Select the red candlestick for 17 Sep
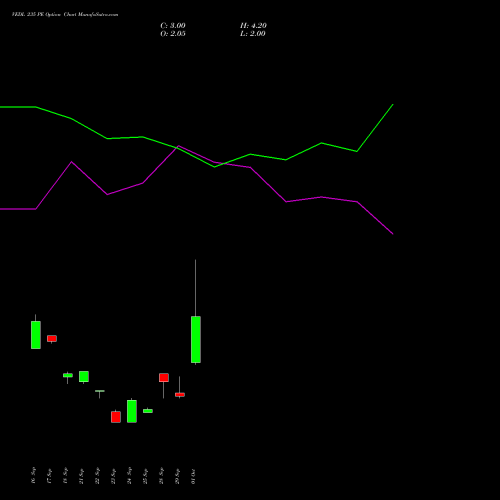Image resolution: width=500 pixels, height=500 pixels. coord(52,338)
